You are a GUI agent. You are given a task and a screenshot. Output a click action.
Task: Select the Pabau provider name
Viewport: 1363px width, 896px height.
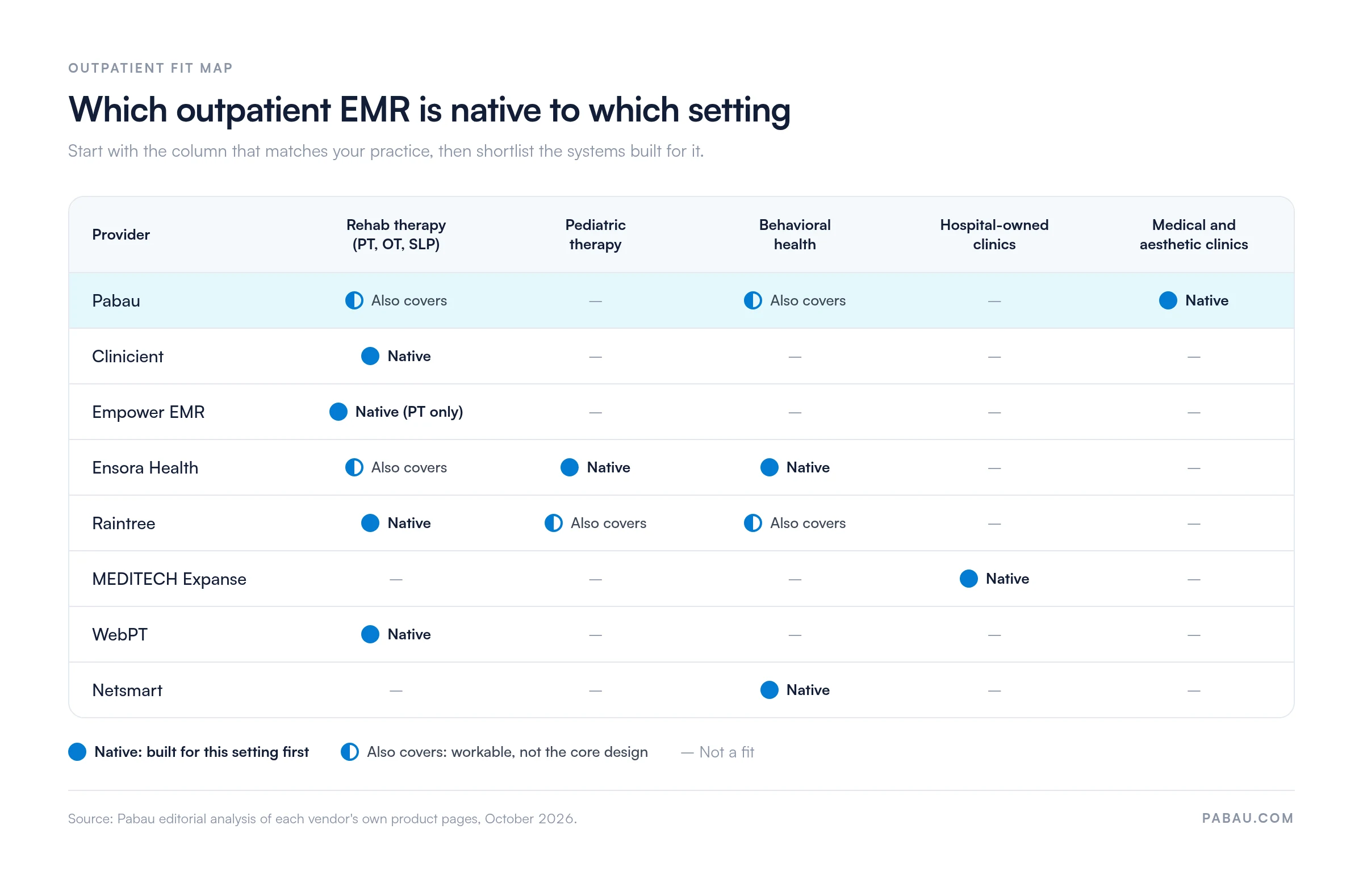(x=116, y=300)
